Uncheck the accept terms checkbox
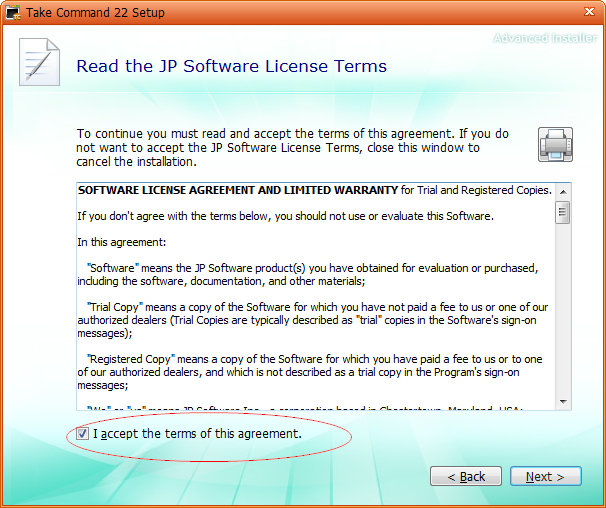 [82, 434]
